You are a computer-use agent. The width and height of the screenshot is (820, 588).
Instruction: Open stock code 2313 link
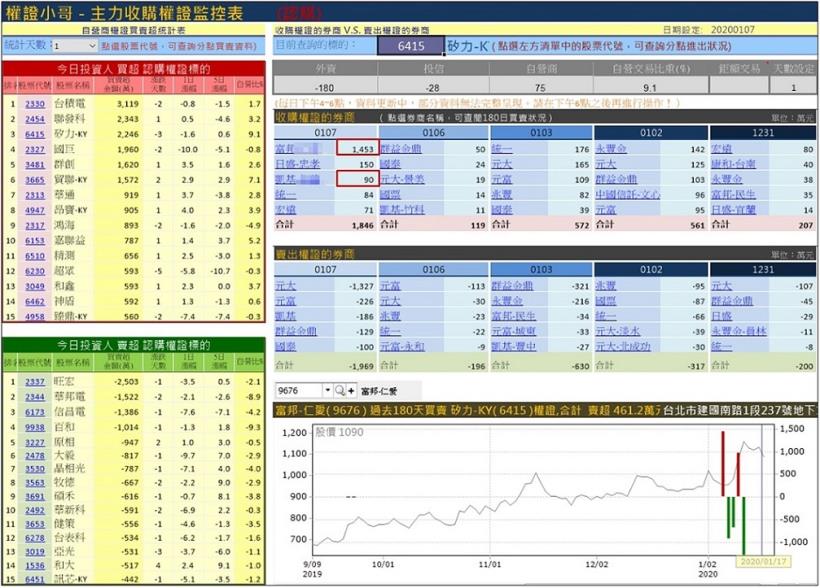tap(35, 195)
